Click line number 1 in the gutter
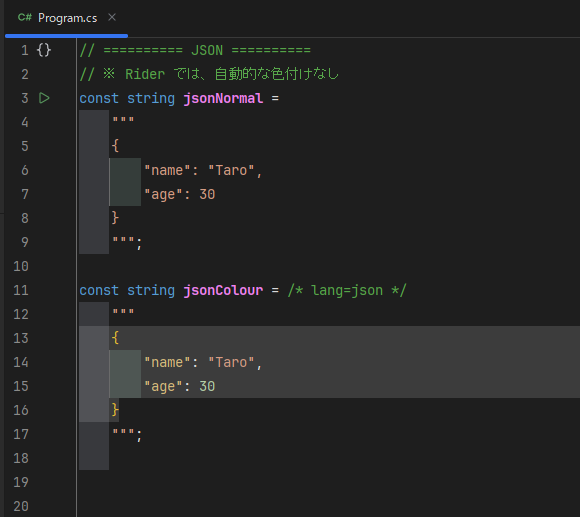The width and height of the screenshot is (580, 517). [x=25, y=50]
